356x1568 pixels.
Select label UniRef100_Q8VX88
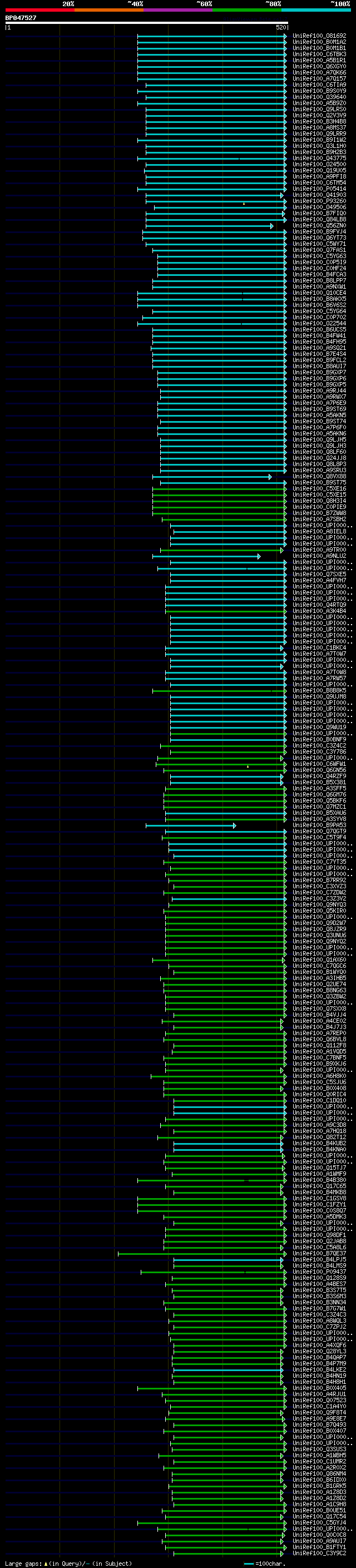click(319, 477)
